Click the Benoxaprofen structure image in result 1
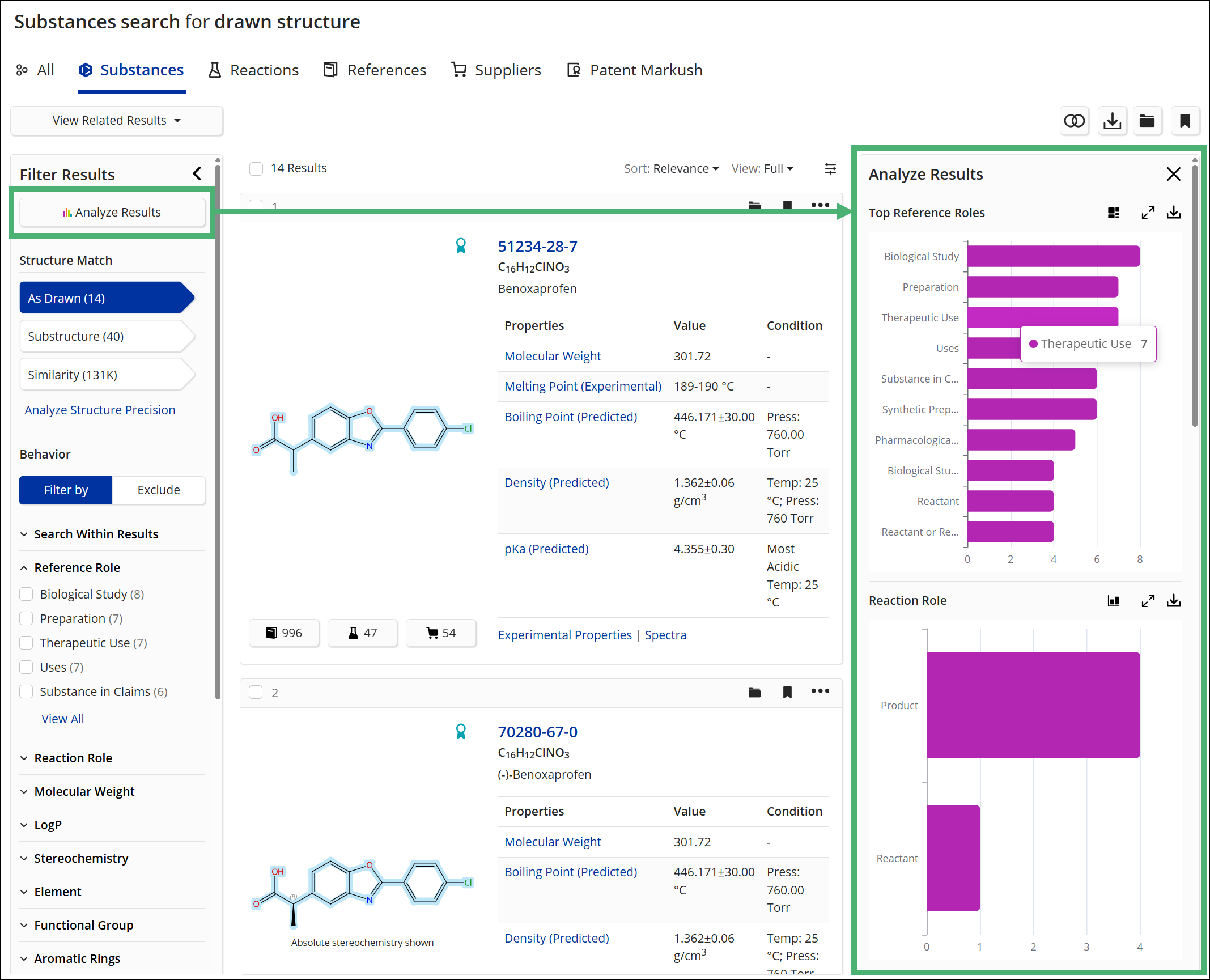The image size is (1210, 980). pos(362,438)
